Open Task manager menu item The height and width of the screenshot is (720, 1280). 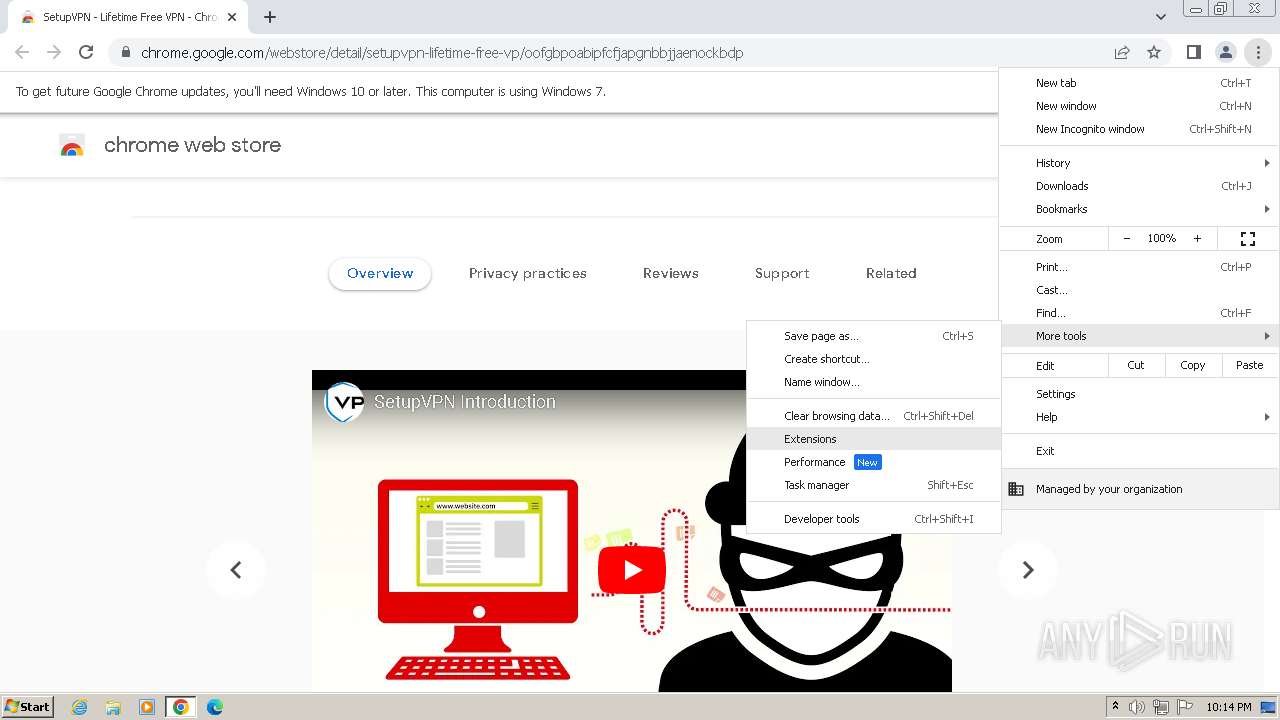[x=873, y=485]
